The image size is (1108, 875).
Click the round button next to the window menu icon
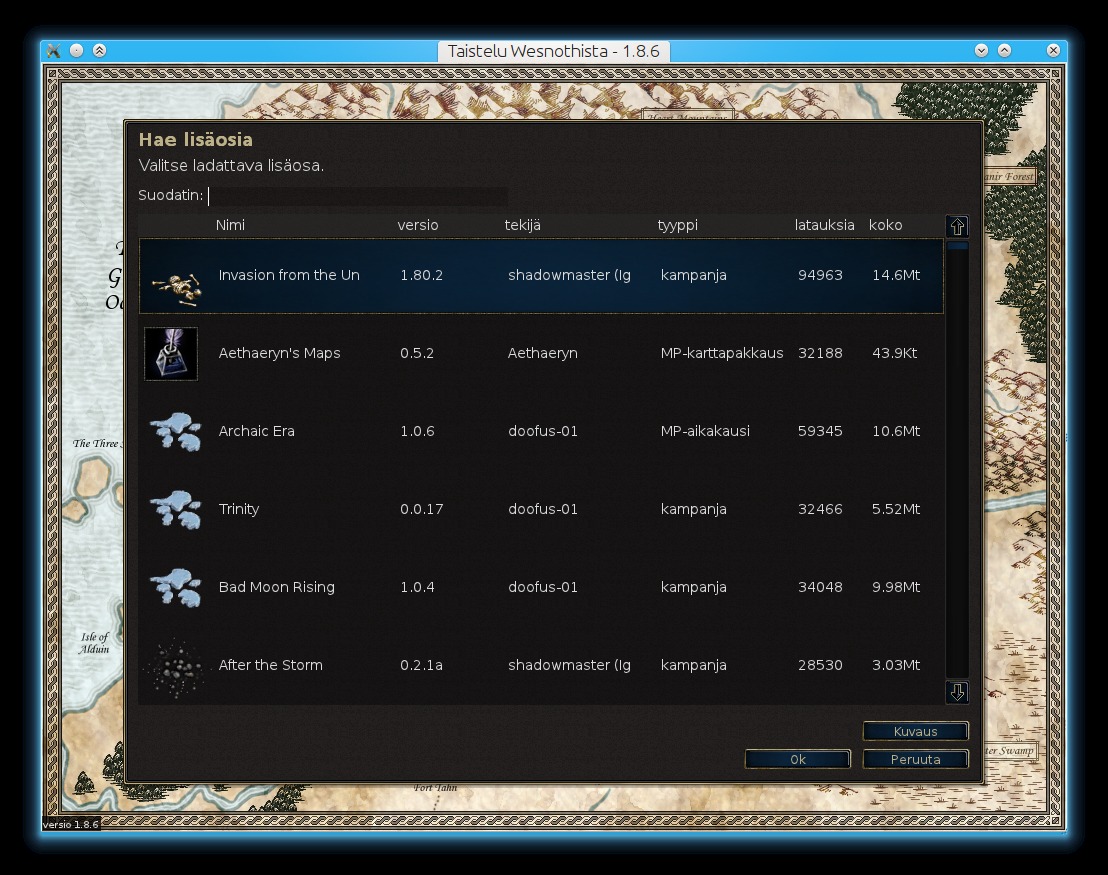76,50
